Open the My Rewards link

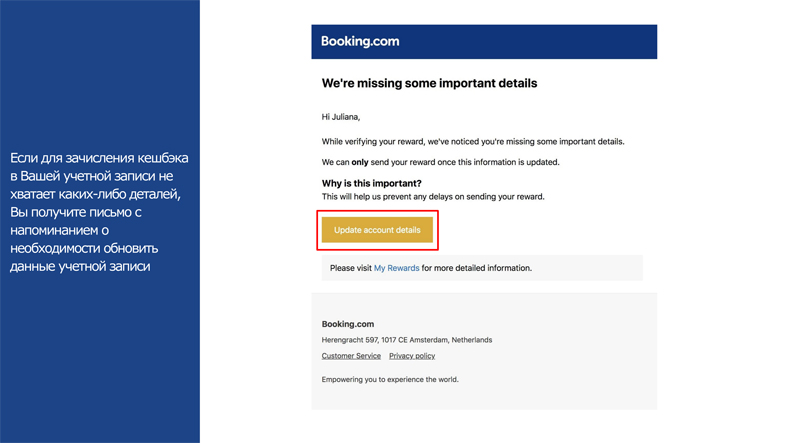(x=397, y=268)
